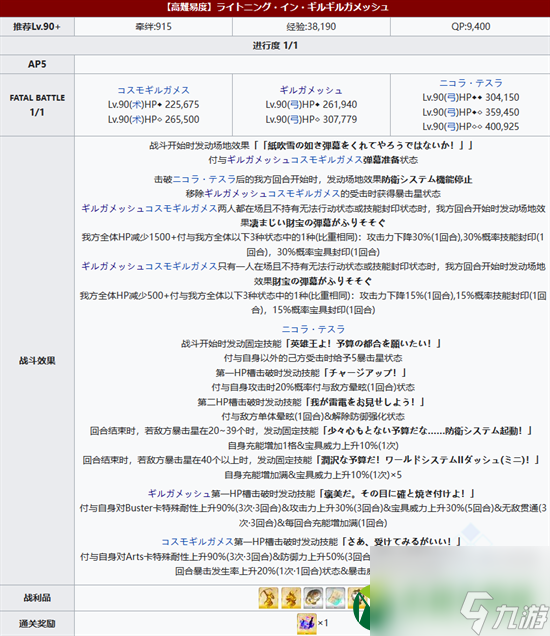
Task: Open ギルガメッシュ link on 弹幕准备状态 line
Action: tap(258, 160)
